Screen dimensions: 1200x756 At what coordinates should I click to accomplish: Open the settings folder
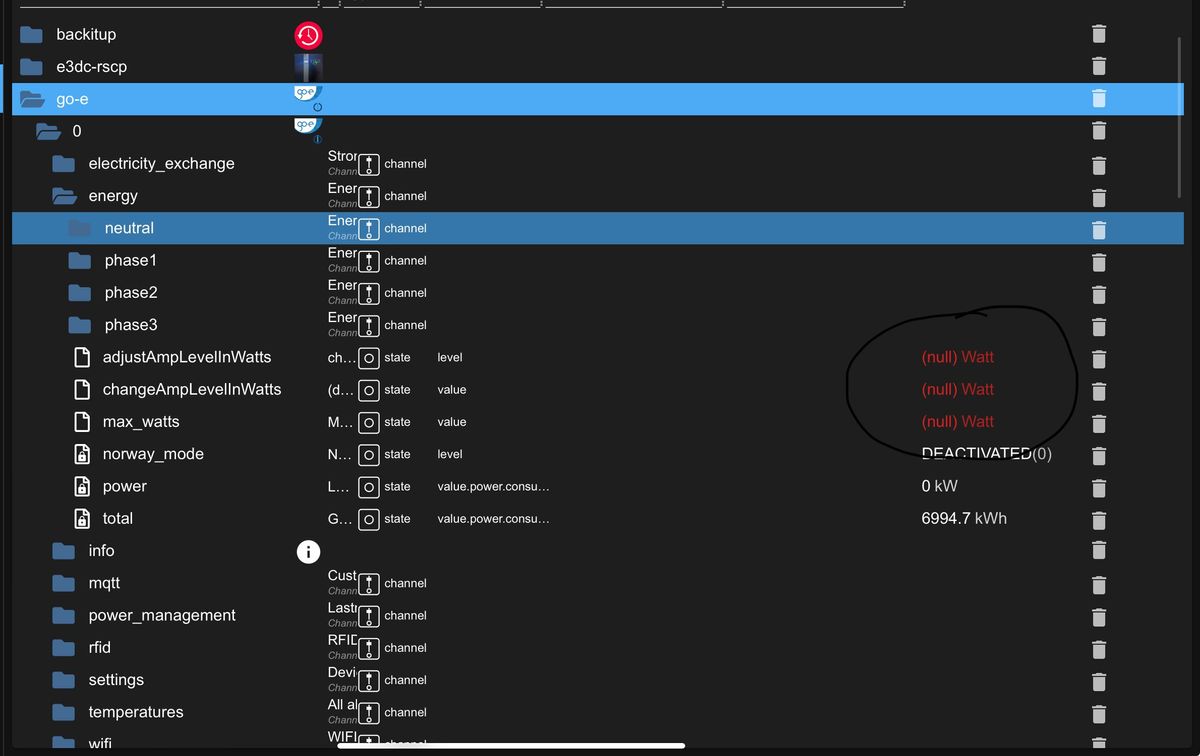(64, 680)
